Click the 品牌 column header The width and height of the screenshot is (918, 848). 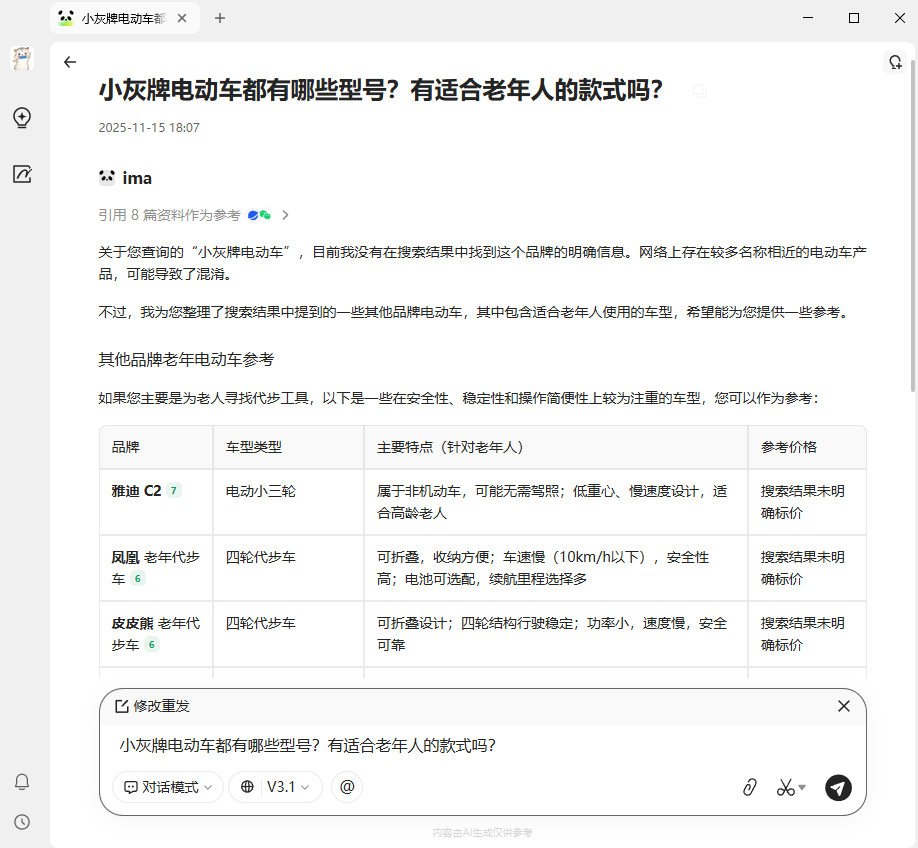point(156,447)
